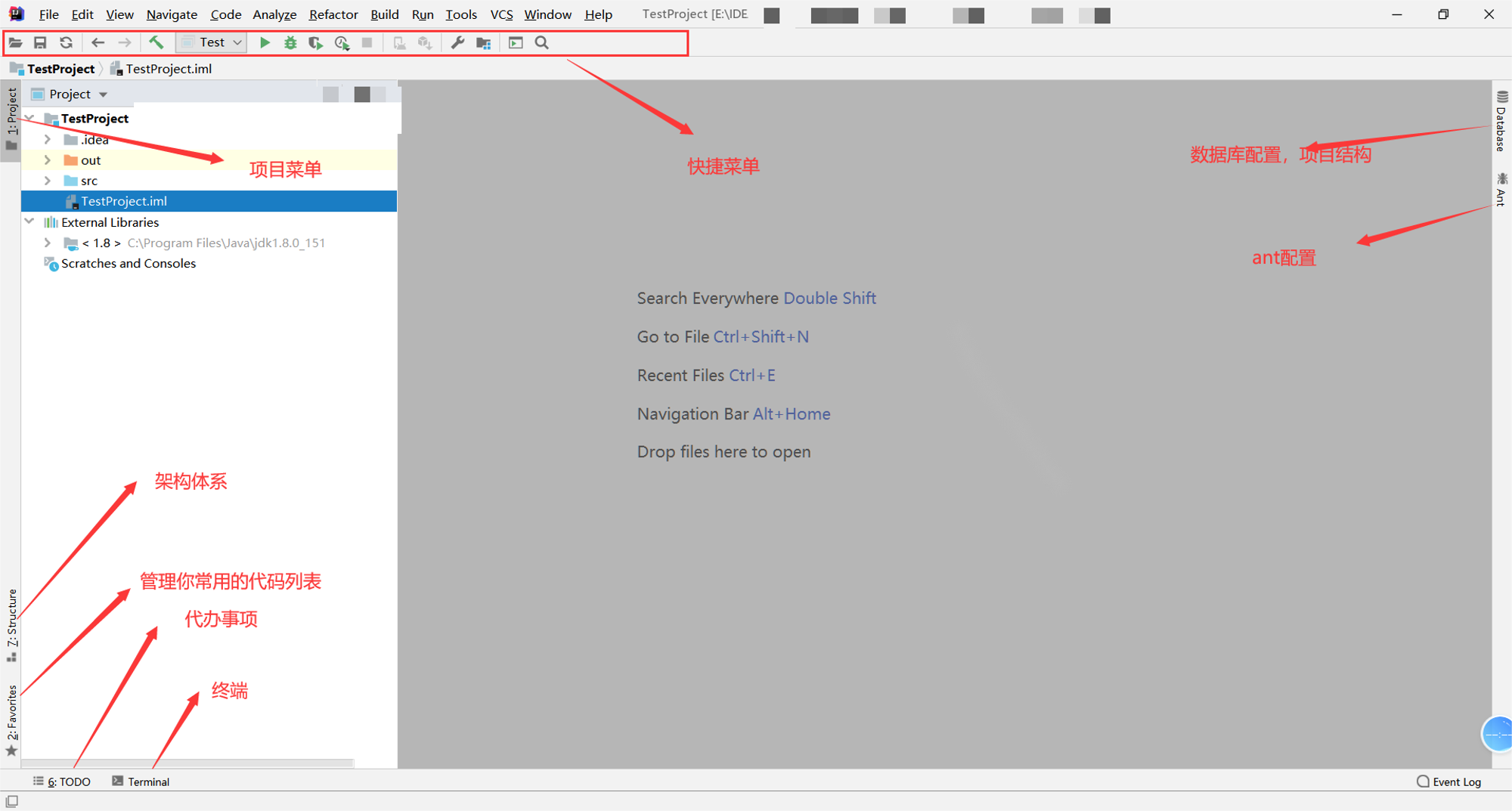The image size is (1512, 811).
Task: Click the Update Project VCS icon
Action: (x=399, y=43)
